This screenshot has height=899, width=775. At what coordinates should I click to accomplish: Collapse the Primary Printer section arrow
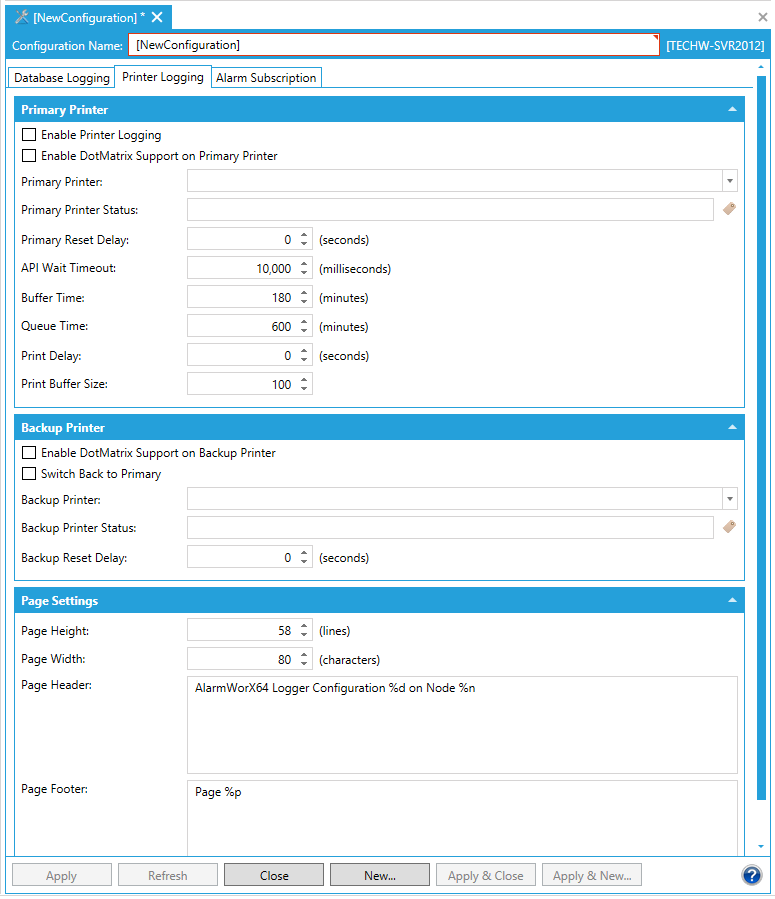click(732, 110)
